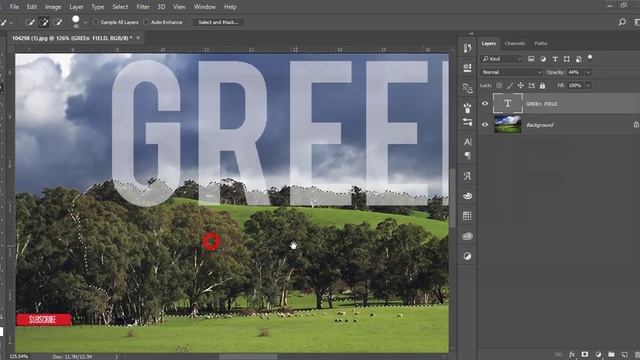This screenshot has width=640, height=360.
Task: Enable Auto-Enhance checkbox
Action: click(x=146, y=22)
